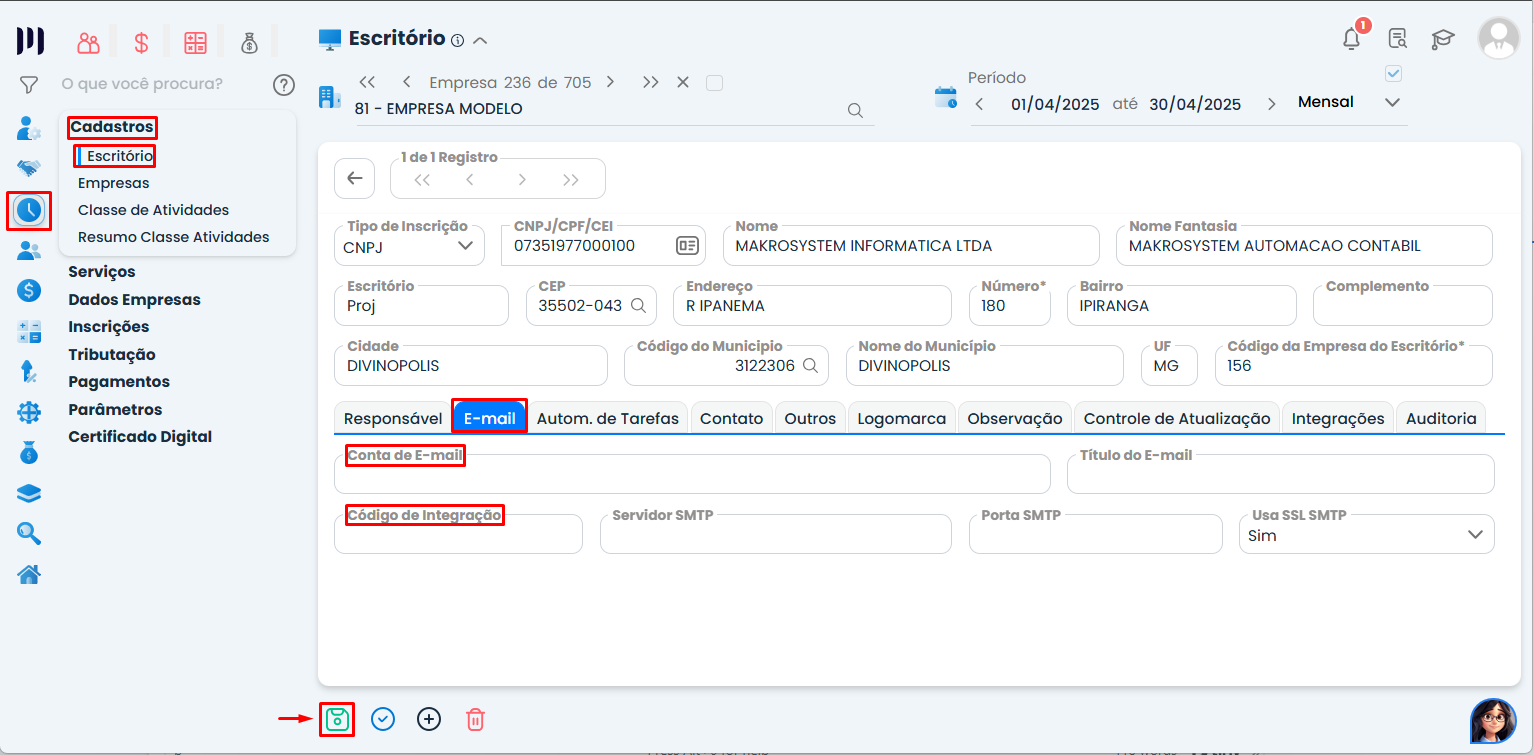This screenshot has height=755, width=1534.
Task: Click the plus add record icon
Action: [429, 719]
